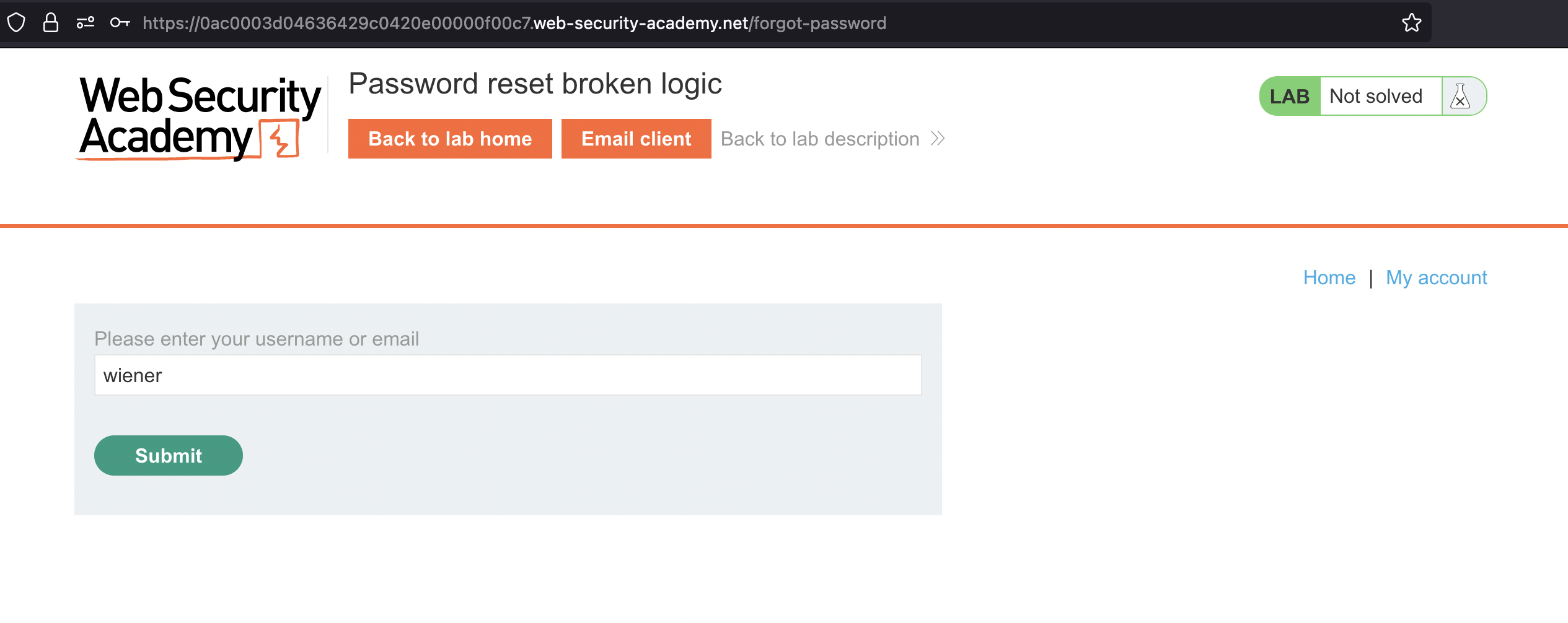Focus the username or email input field
This screenshot has width=1568, height=623.
[x=508, y=375]
